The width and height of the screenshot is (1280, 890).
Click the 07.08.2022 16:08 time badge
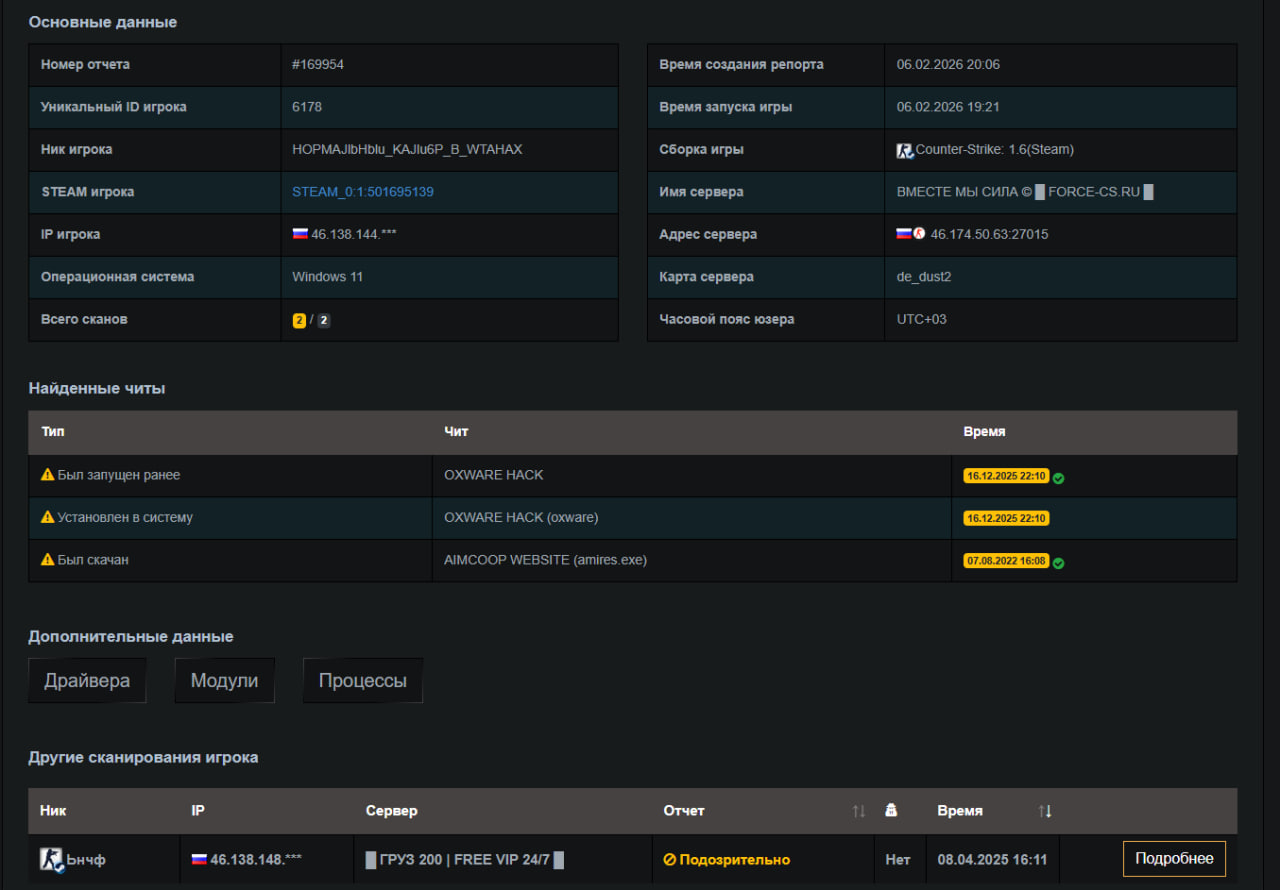pos(1006,561)
